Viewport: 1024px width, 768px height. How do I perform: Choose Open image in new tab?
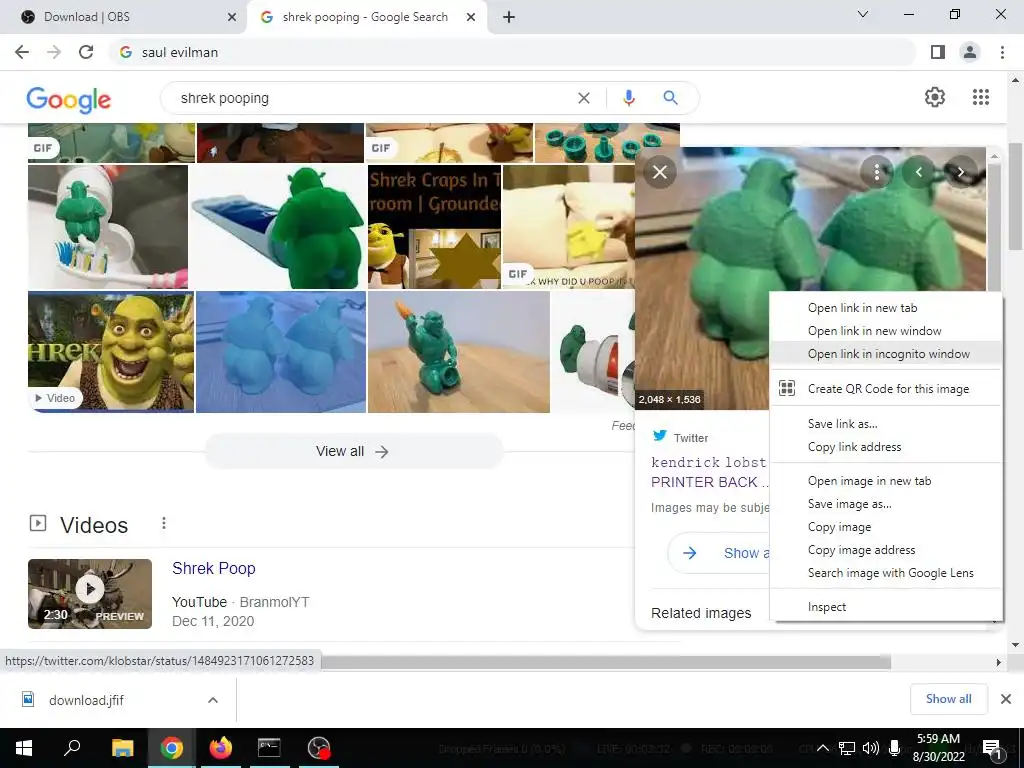[x=886, y=481]
